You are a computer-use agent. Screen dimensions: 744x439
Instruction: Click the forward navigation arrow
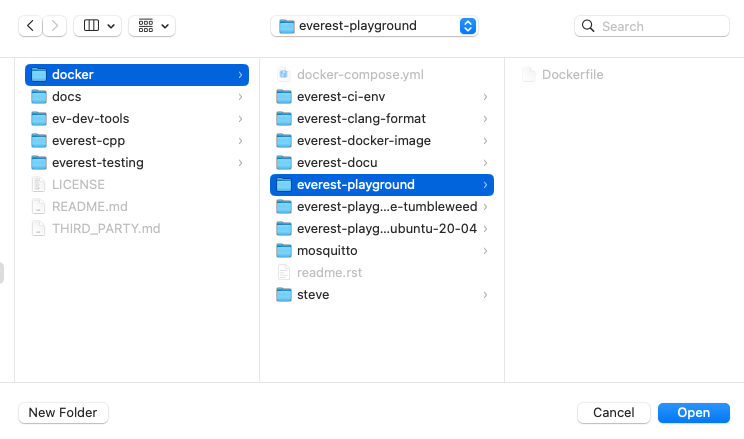[x=55, y=26]
